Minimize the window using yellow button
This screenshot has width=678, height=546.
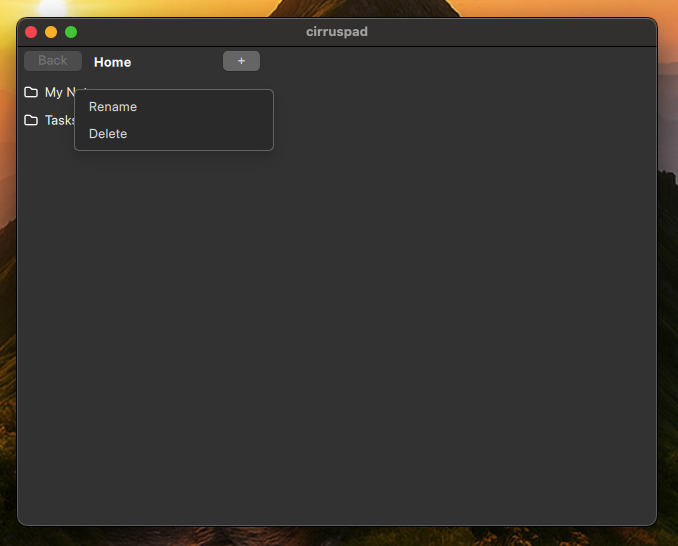(x=51, y=32)
